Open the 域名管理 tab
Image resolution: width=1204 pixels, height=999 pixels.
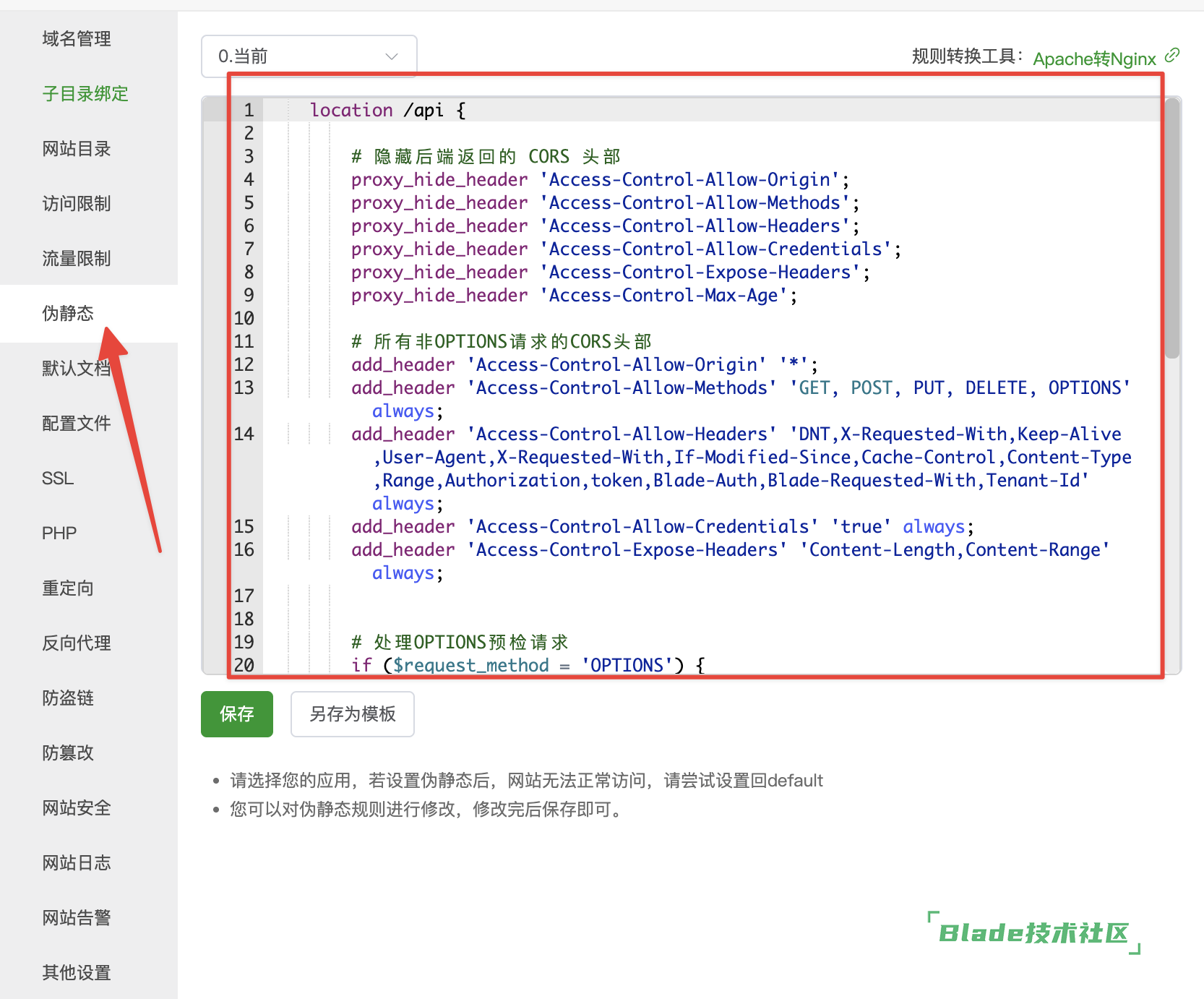77,39
